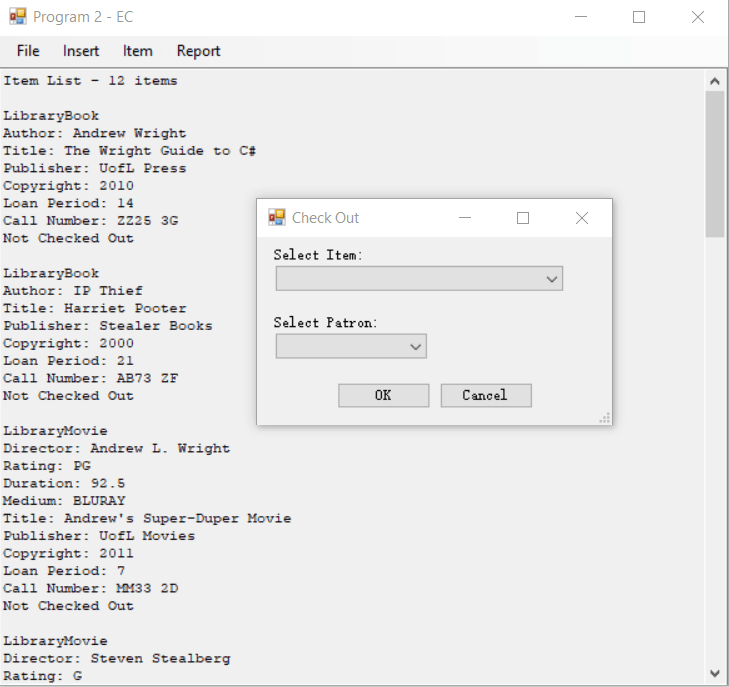Maximize the Program 2 - EC window
This screenshot has height=687, width=729.
tap(639, 17)
